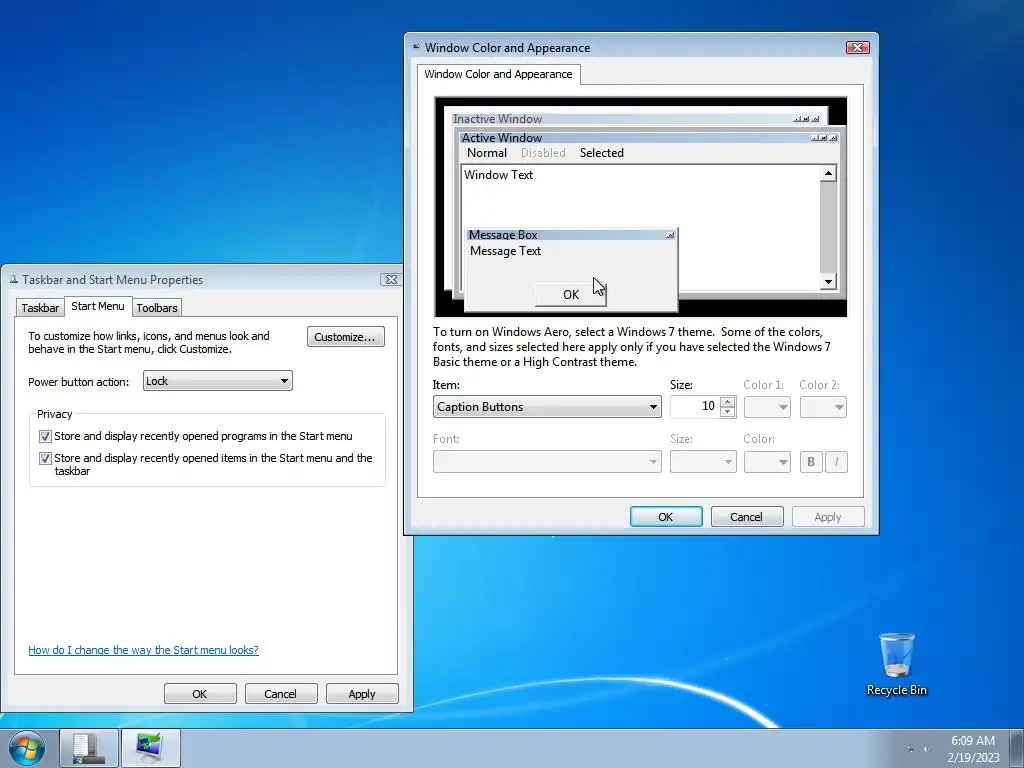
Task: Click Cancel in Taskbar Properties window
Action: click(281, 694)
